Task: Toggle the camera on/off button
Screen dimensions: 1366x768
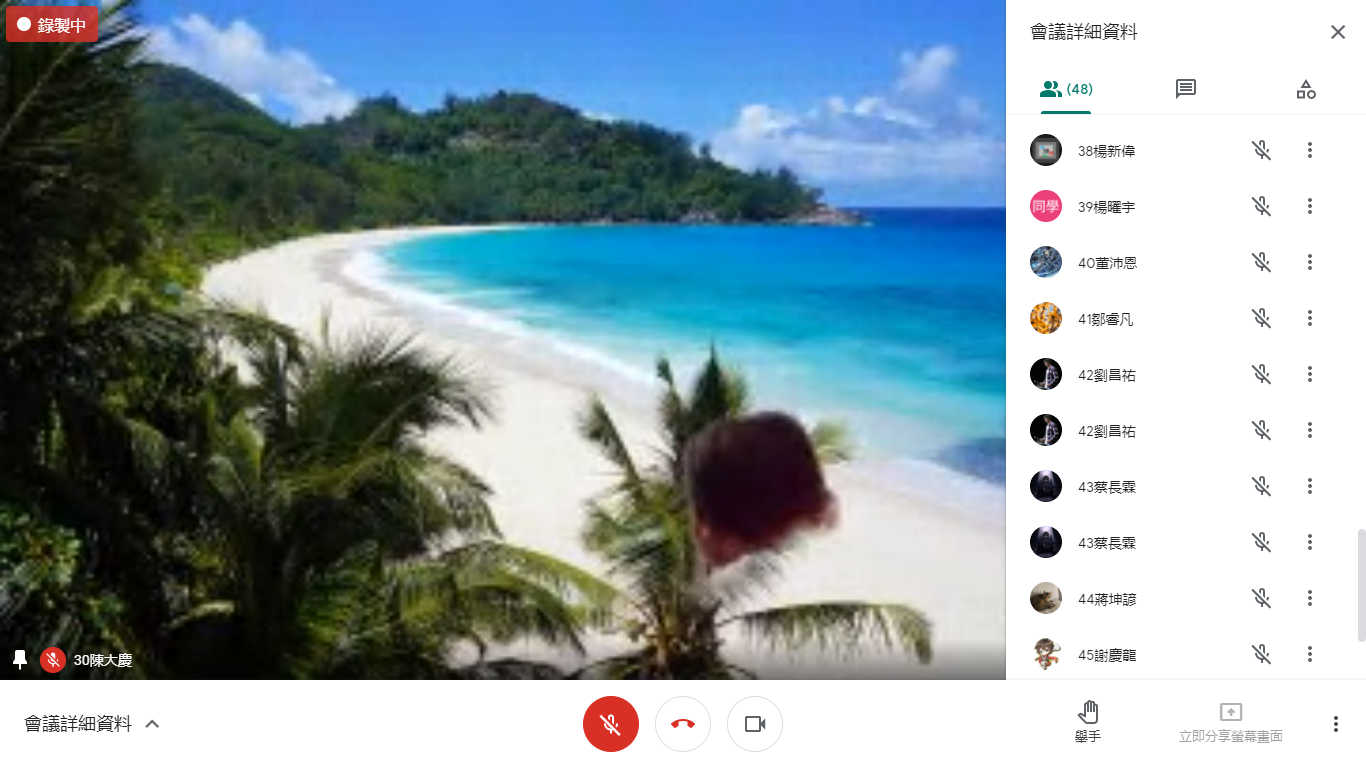Action: [755, 724]
